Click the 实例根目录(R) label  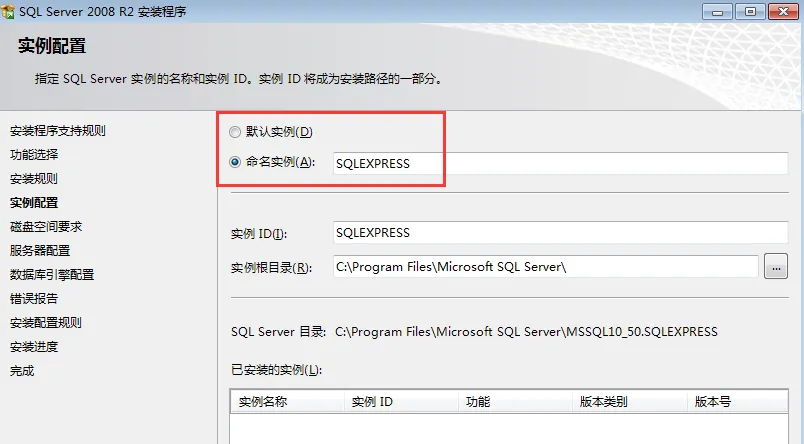[271, 268]
